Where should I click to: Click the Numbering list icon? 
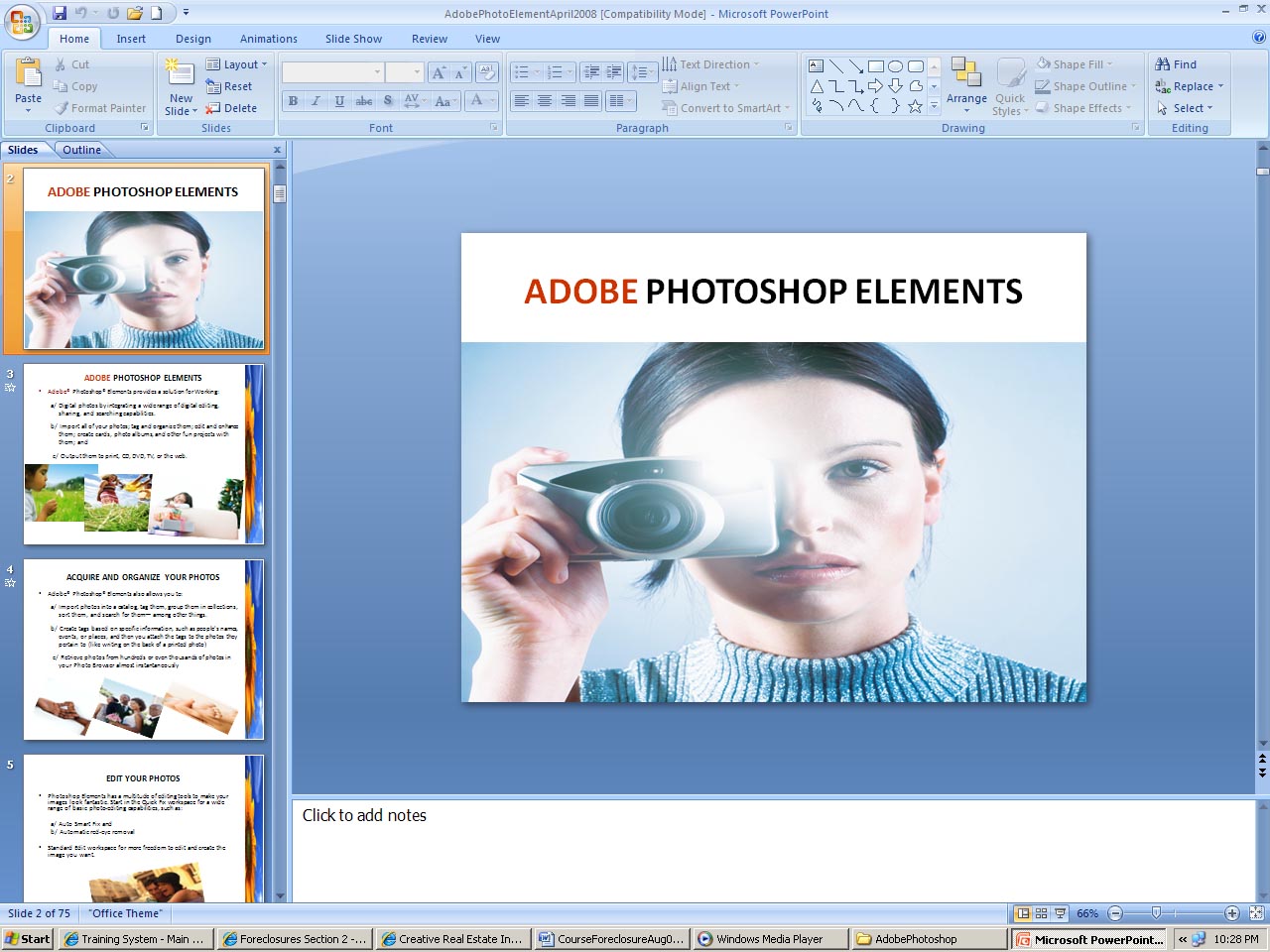coord(556,72)
